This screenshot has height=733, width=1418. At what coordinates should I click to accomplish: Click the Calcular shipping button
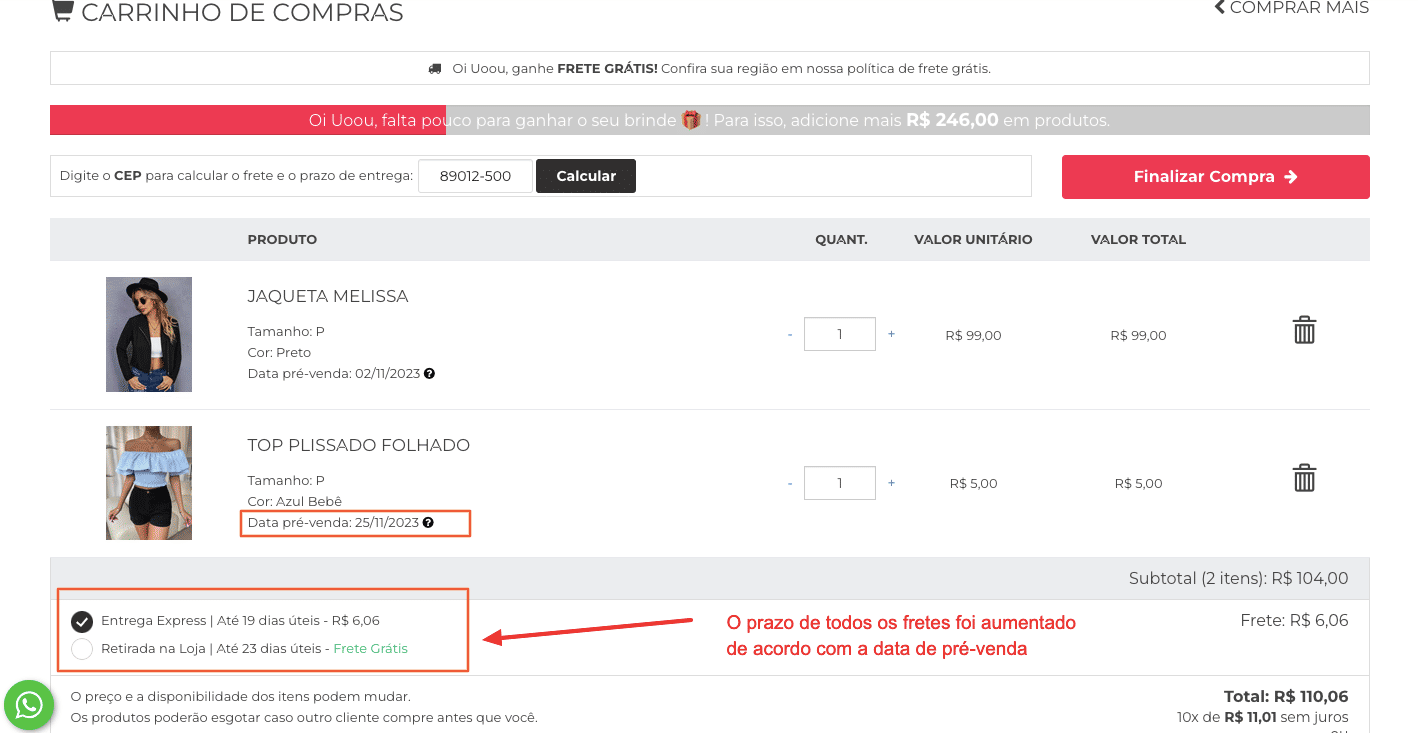(586, 176)
